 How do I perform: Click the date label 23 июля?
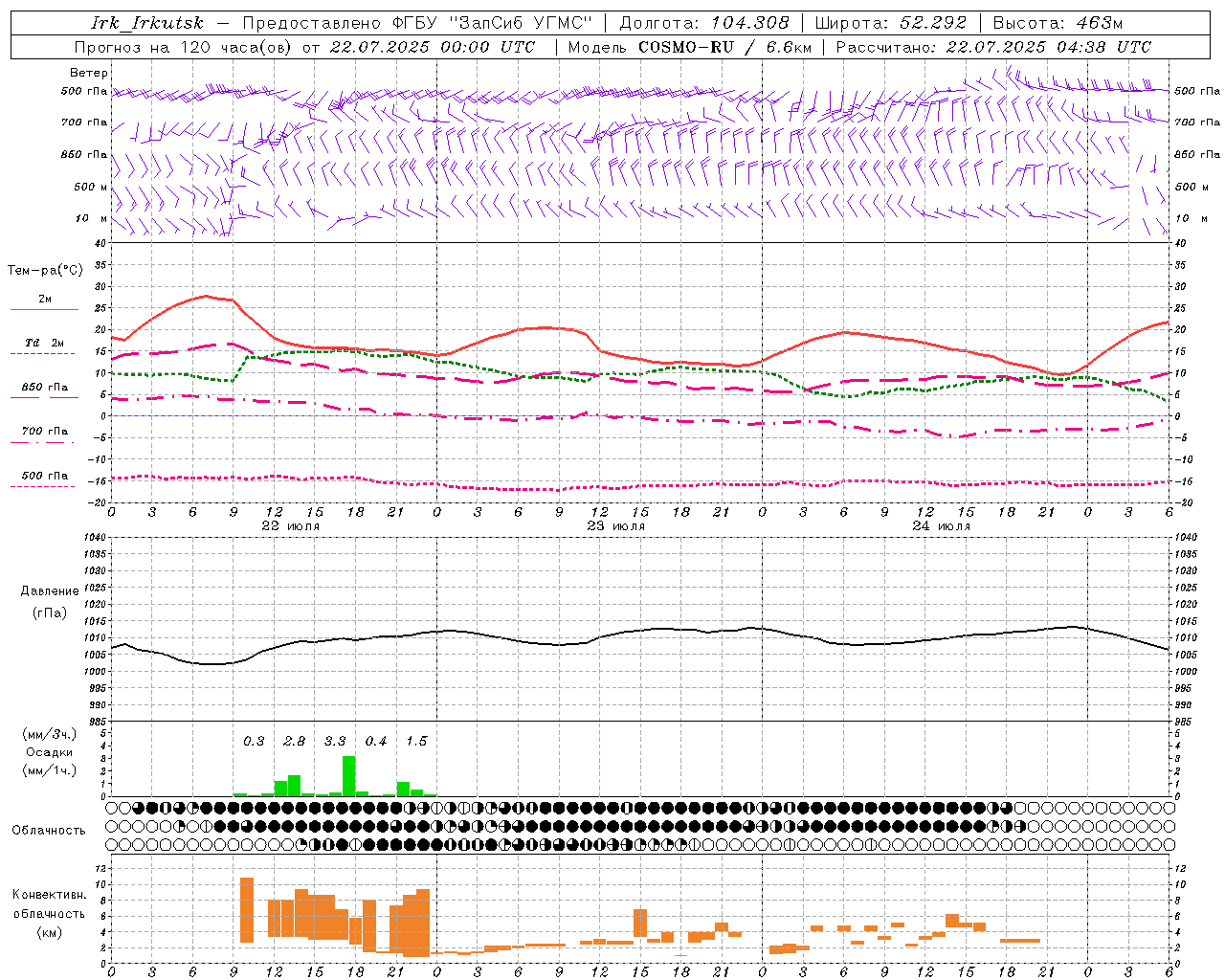615,525
